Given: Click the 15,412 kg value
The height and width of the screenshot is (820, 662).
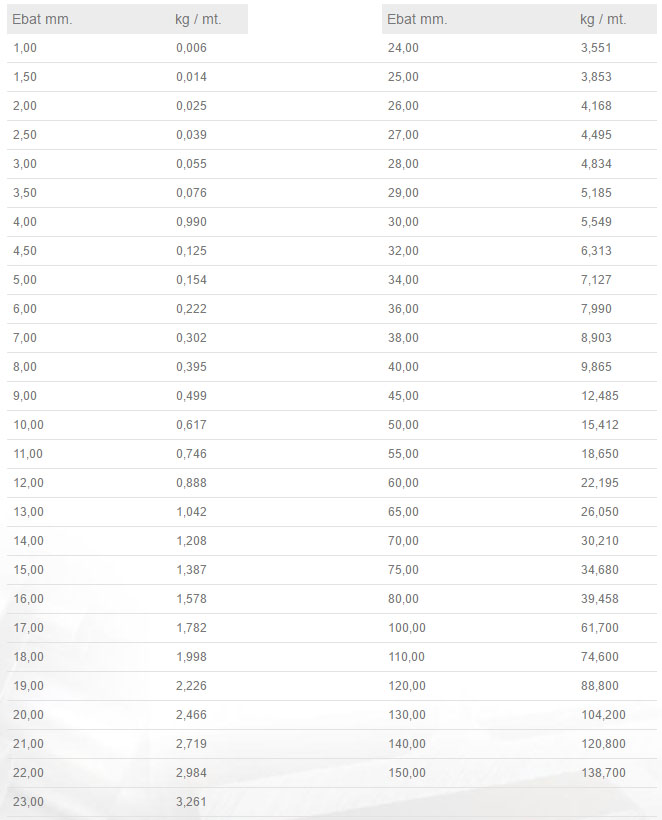Looking at the screenshot, I should pyautogui.click(x=599, y=425).
